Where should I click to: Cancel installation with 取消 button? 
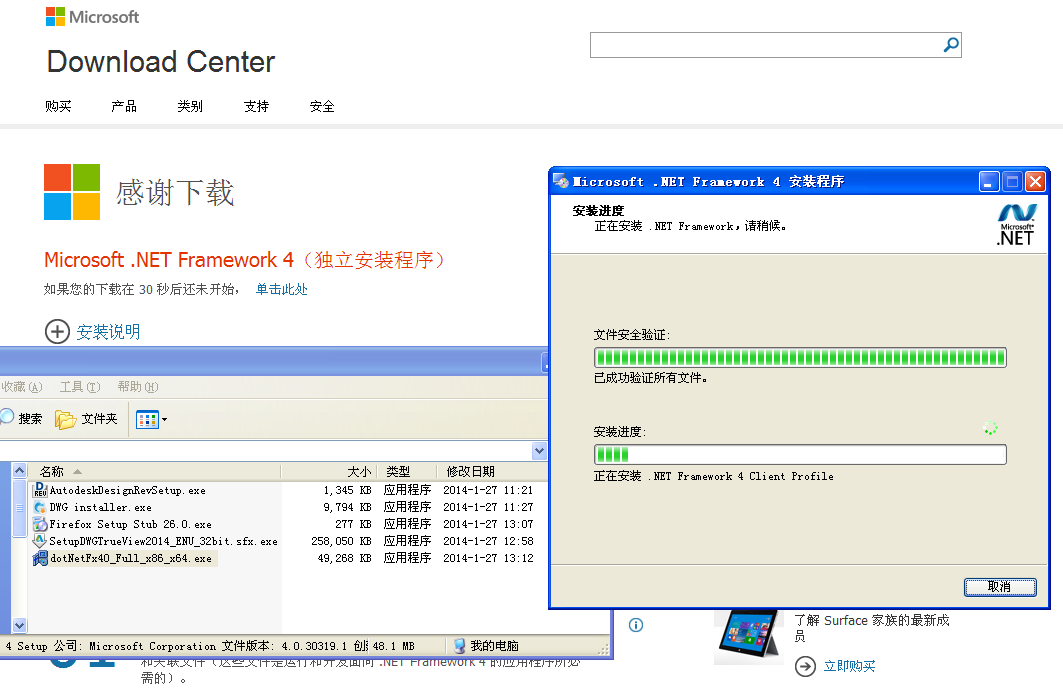click(1000, 587)
